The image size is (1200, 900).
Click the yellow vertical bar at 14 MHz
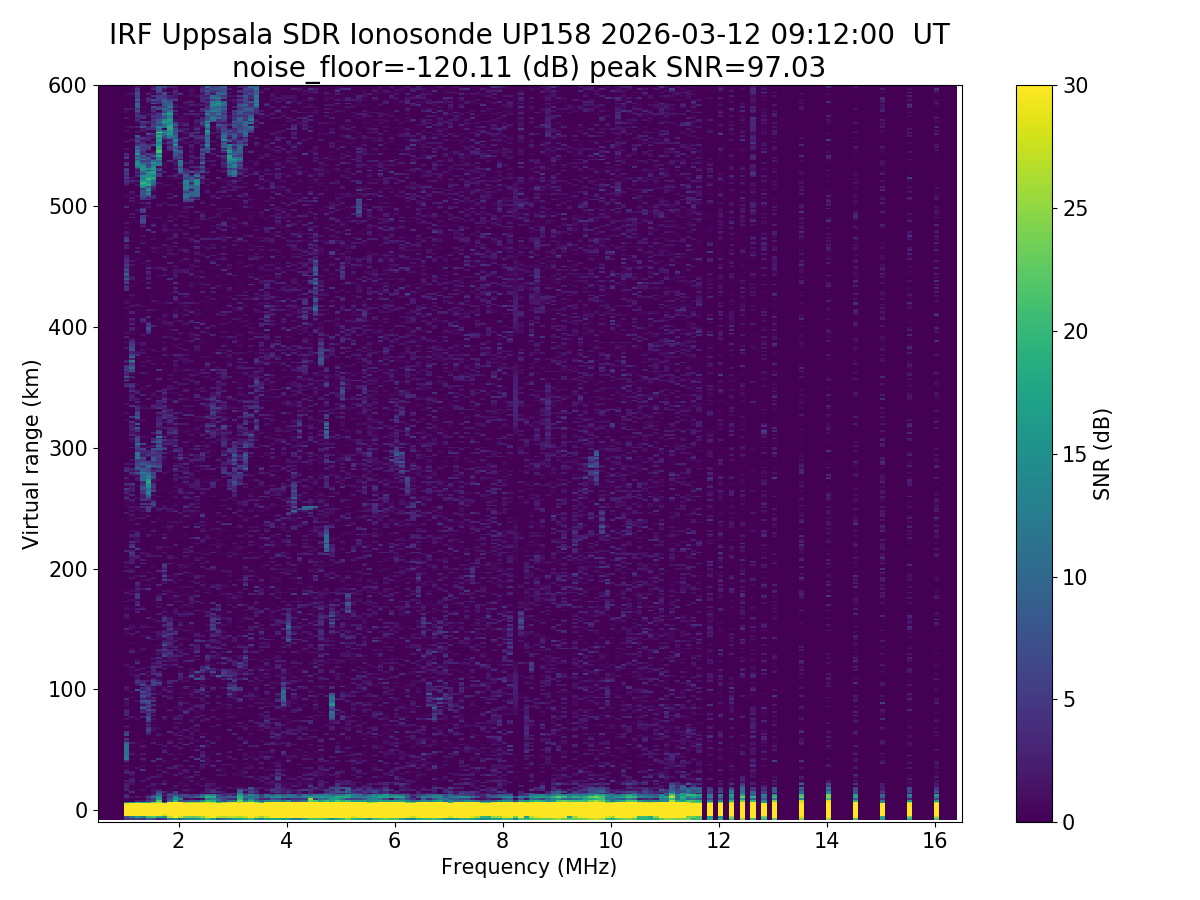tap(828, 807)
